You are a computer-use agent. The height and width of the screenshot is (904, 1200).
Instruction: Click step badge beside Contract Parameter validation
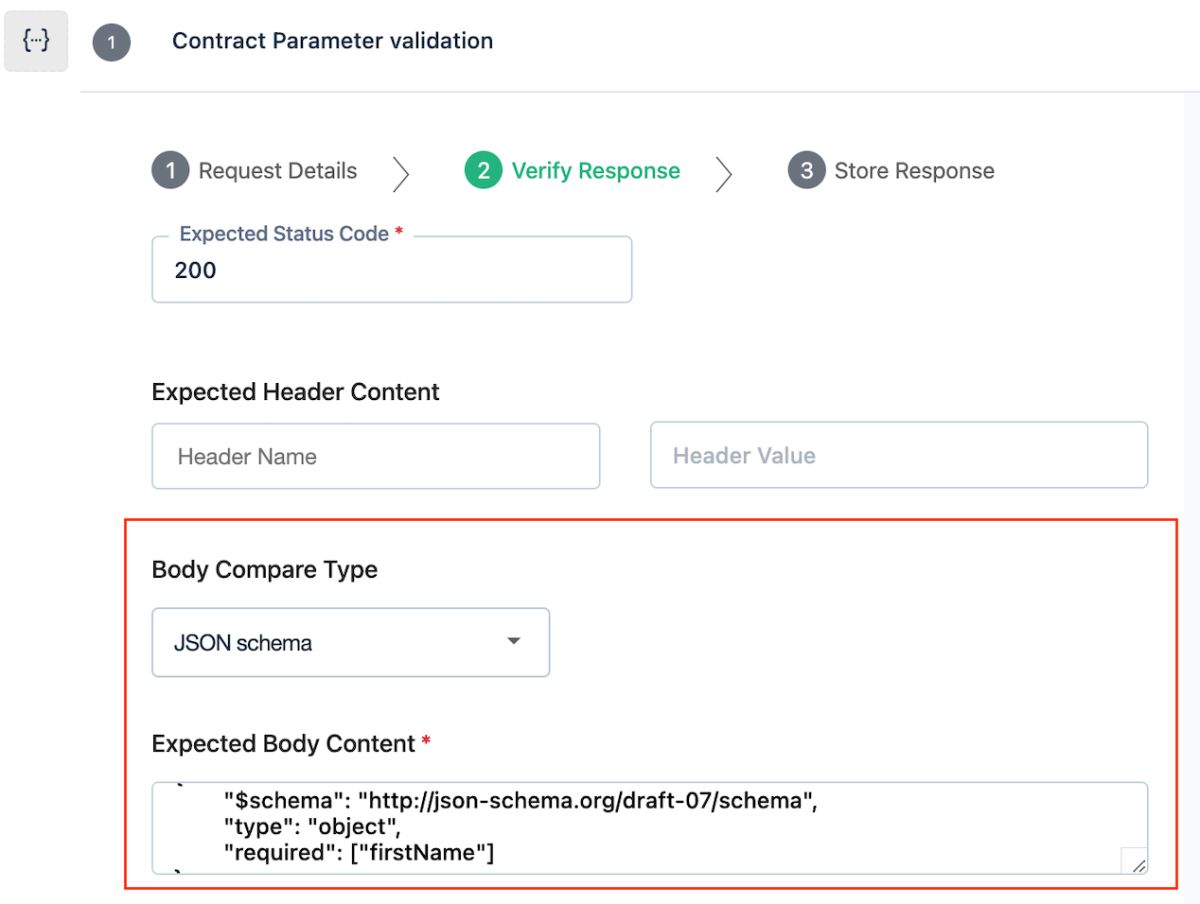[112, 43]
